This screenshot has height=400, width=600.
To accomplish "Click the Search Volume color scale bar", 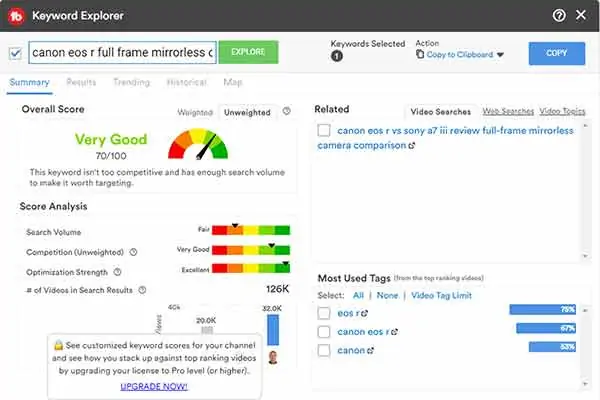I will [251, 230].
